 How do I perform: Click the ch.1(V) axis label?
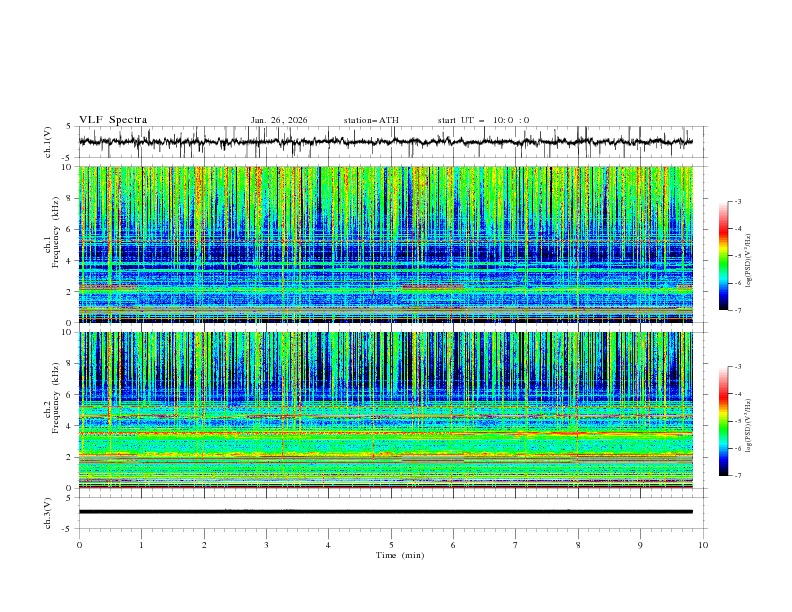[49, 142]
